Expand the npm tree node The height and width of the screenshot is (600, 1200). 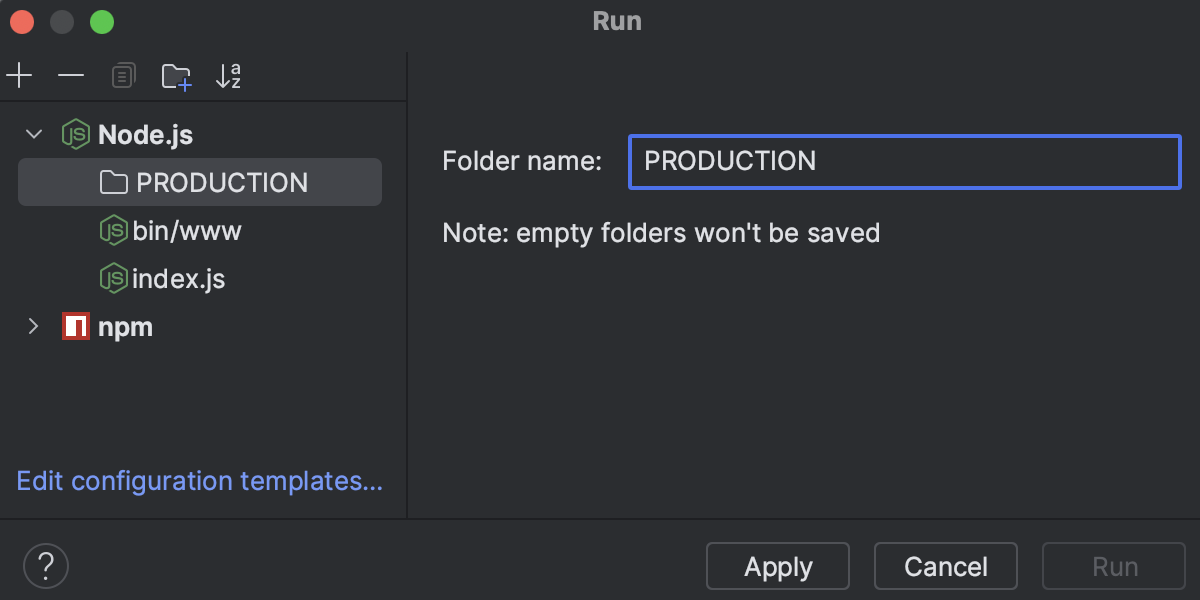[x=34, y=326]
